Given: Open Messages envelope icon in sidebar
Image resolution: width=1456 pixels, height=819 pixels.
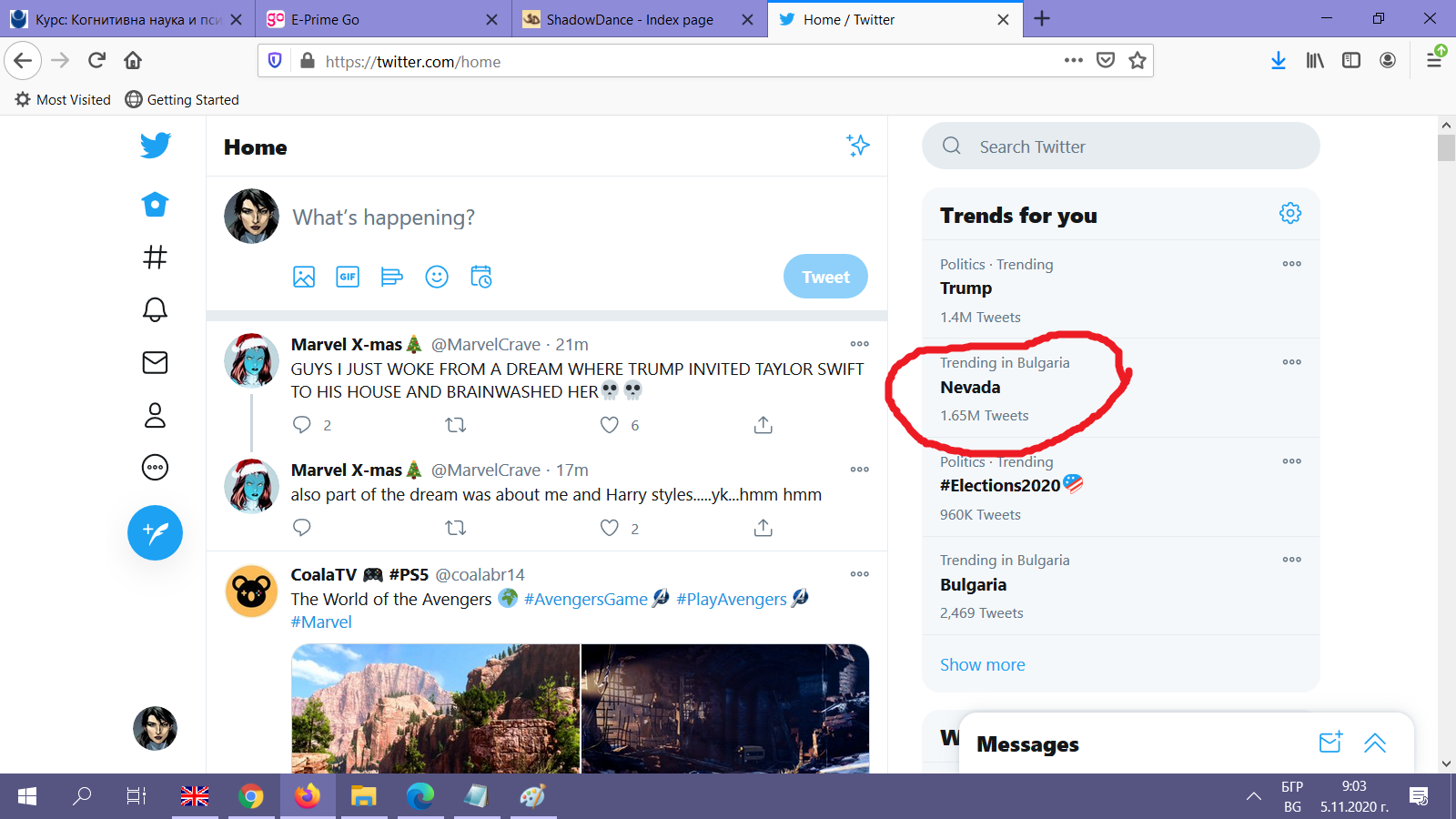Looking at the screenshot, I should (156, 362).
